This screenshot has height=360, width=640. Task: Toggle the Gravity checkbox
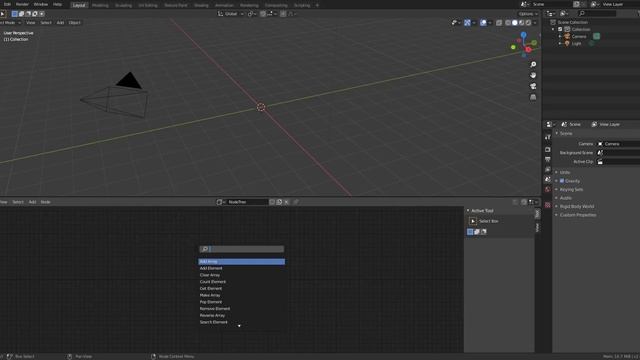click(x=562, y=181)
